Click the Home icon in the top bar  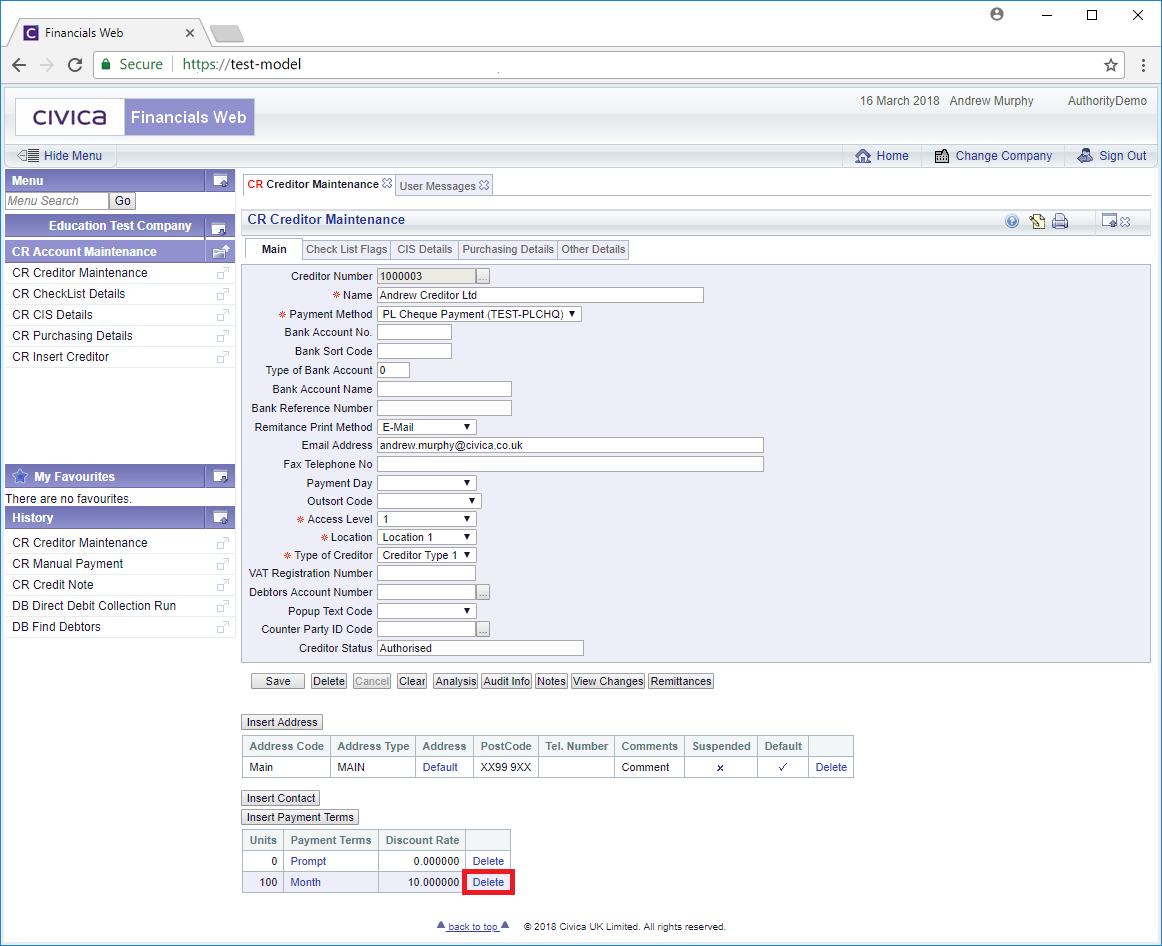(863, 156)
